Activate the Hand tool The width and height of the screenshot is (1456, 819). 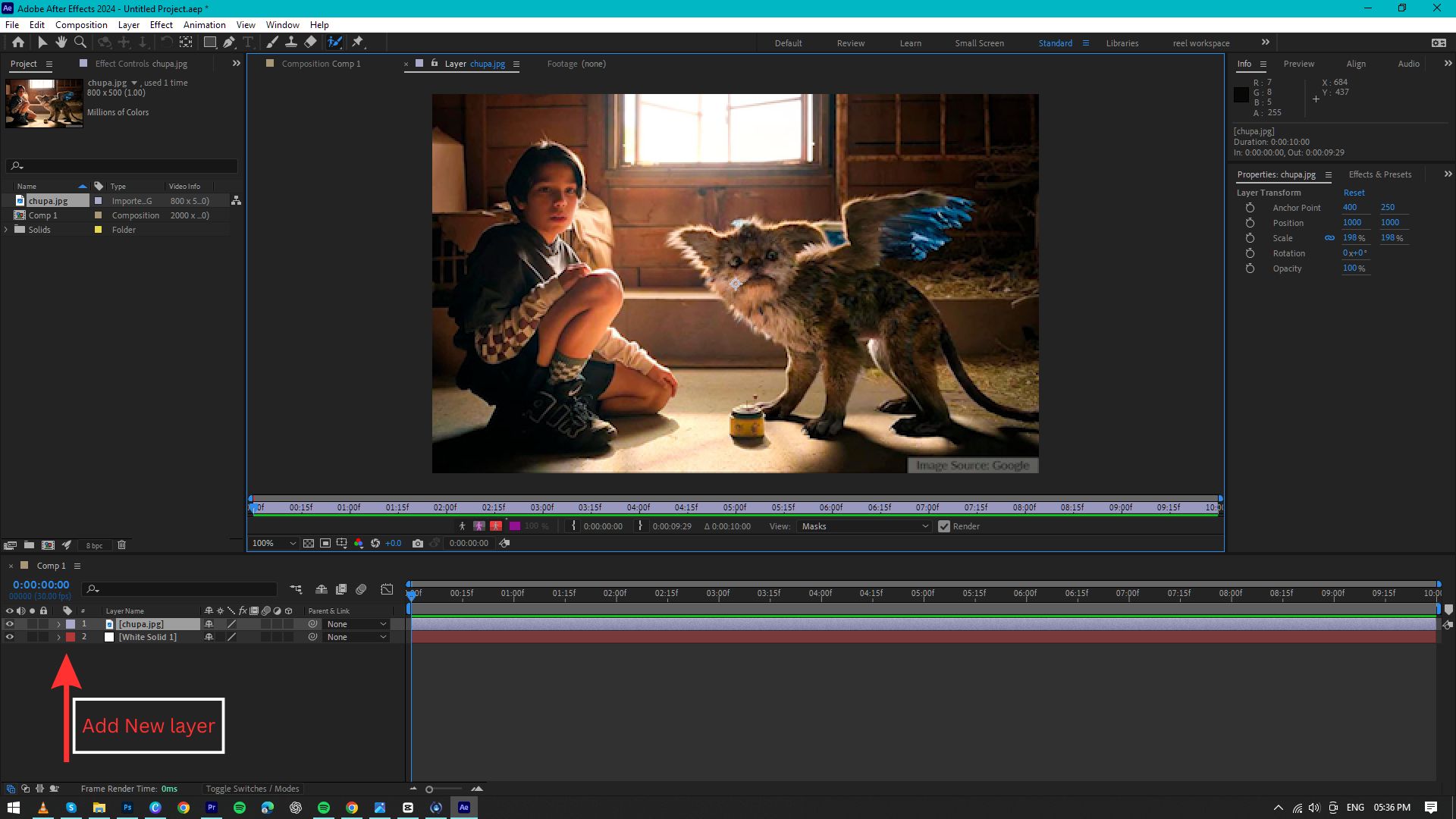pyautogui.click(x=61, y=42)
